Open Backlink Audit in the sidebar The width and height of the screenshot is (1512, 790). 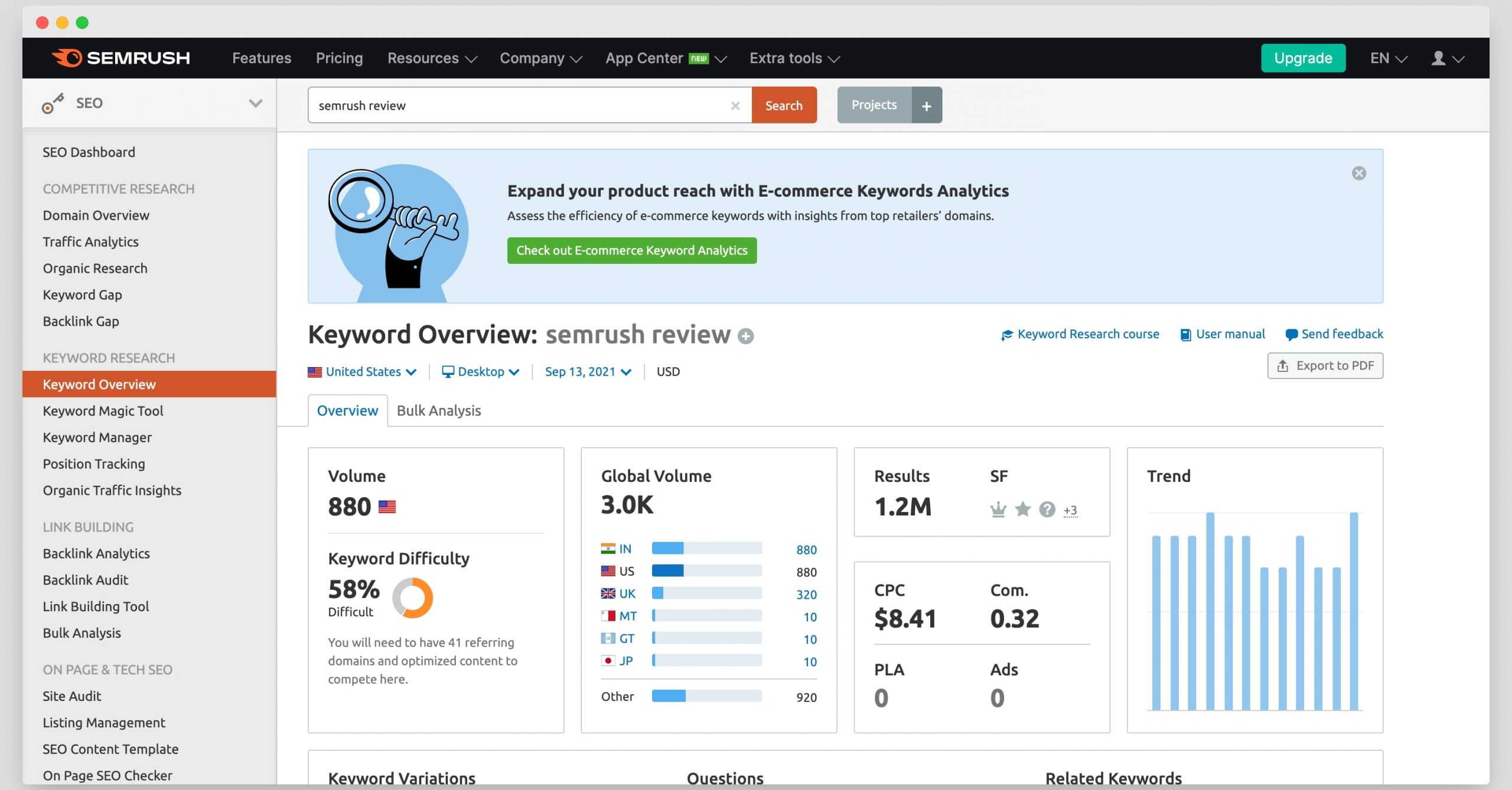click(x=85, y=580)
